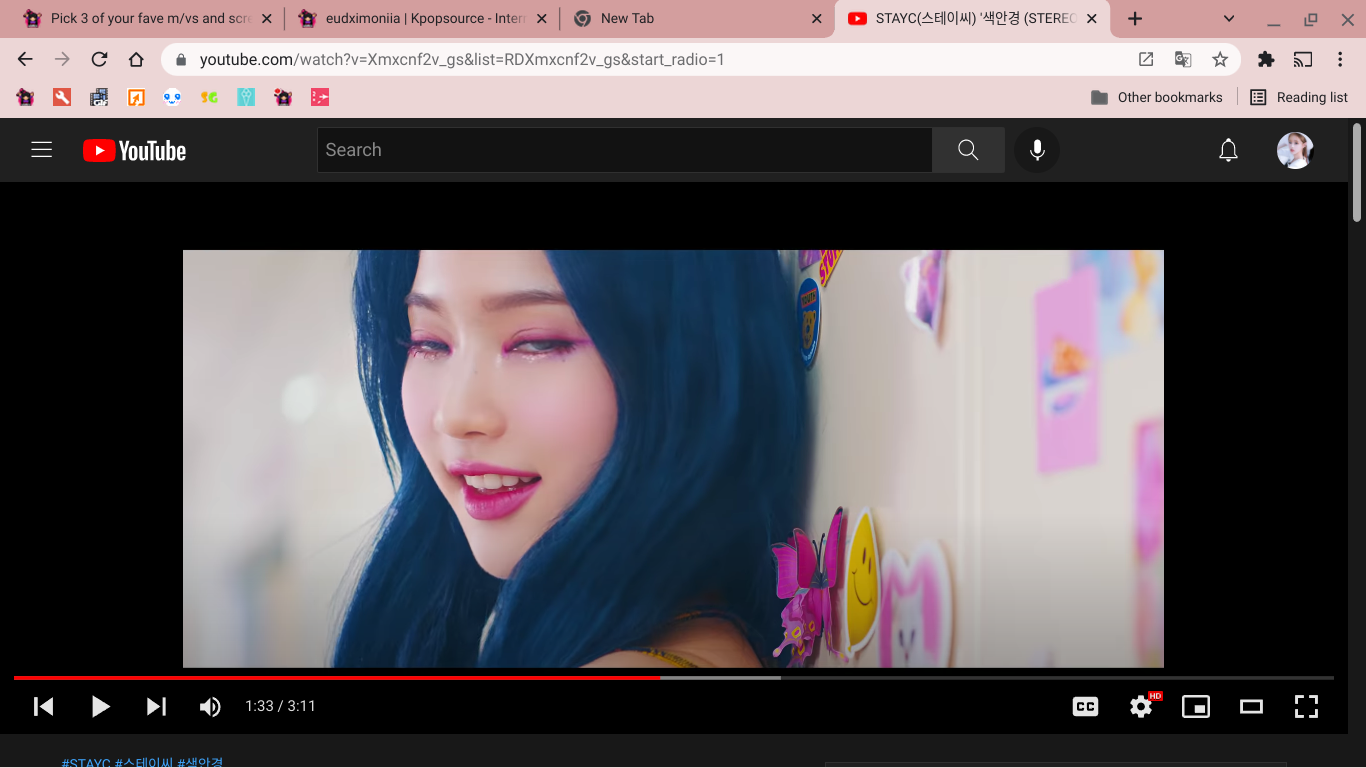
Task: Play the paused video
Action: [x=100, y=706]
